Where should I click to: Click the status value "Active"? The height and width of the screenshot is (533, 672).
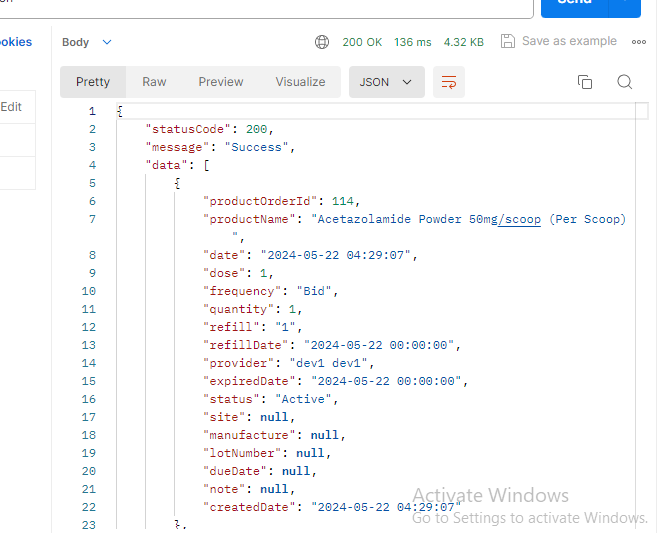[x=303, y=399]
